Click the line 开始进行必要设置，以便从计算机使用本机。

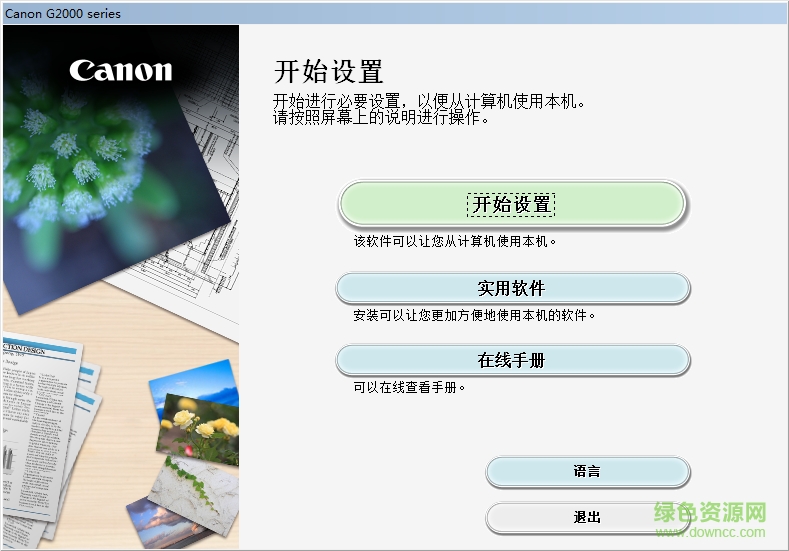(x=429, y=101)
